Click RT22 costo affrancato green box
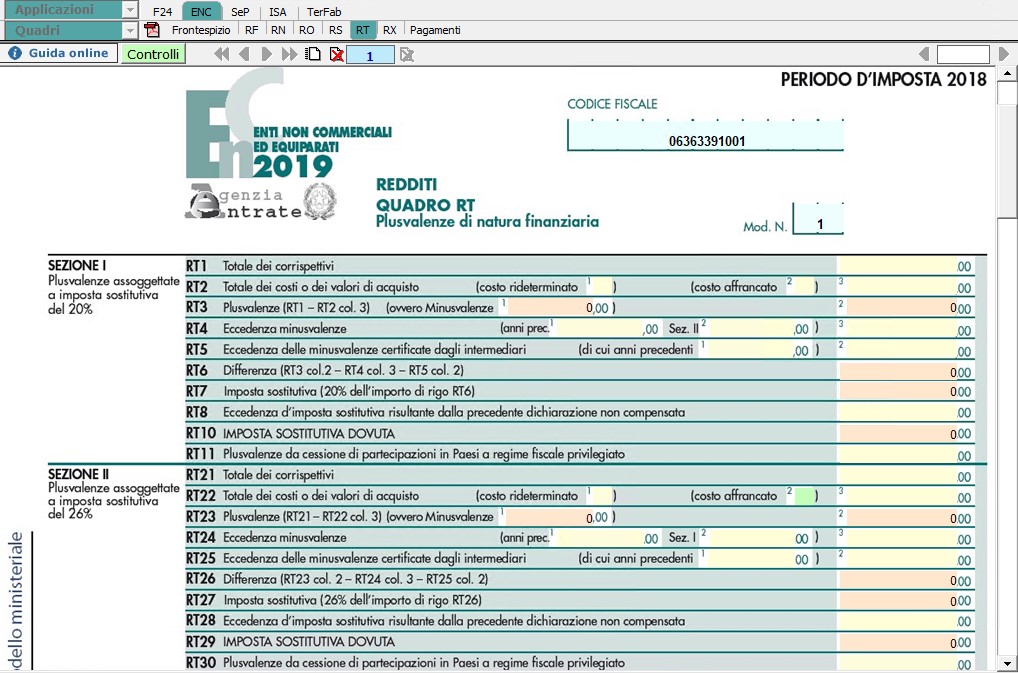This screenshot has height=673, width=1018. [x=805, y=496]
